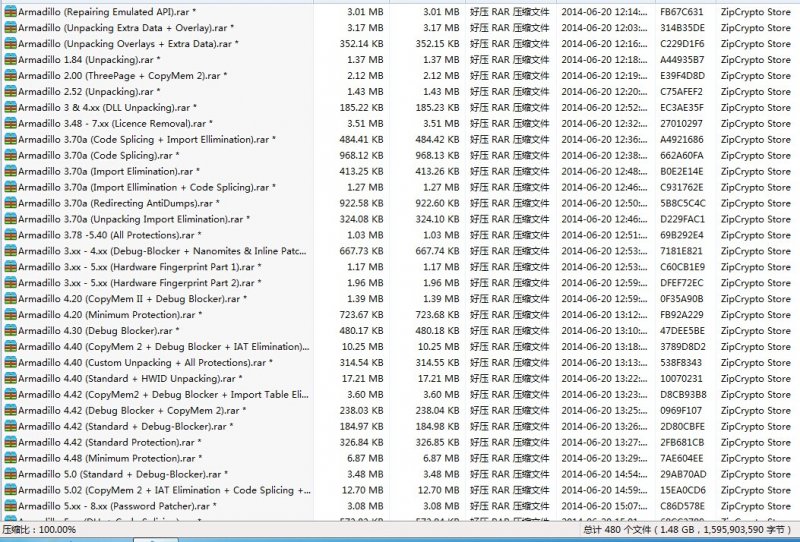This screenshot has width=800, height=542.
Task: Select the icon for Armadillo 4.40 (Standard + HWID Unpacking).rar
Action: coord(10,378)
